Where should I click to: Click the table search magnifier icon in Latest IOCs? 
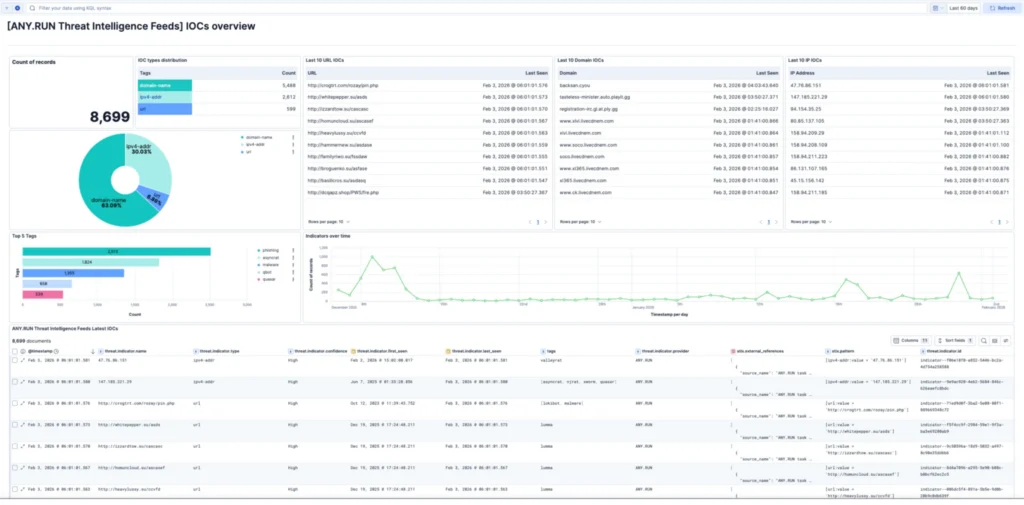tap(984, 340)
